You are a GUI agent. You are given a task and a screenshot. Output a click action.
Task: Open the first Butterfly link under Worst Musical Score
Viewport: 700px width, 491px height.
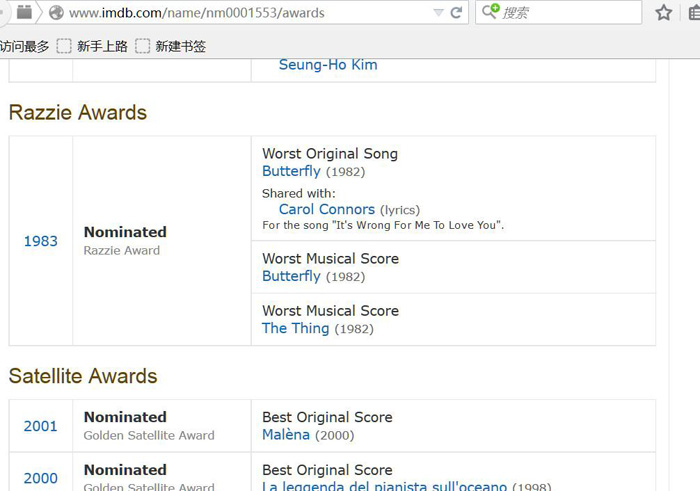point(291,276)
